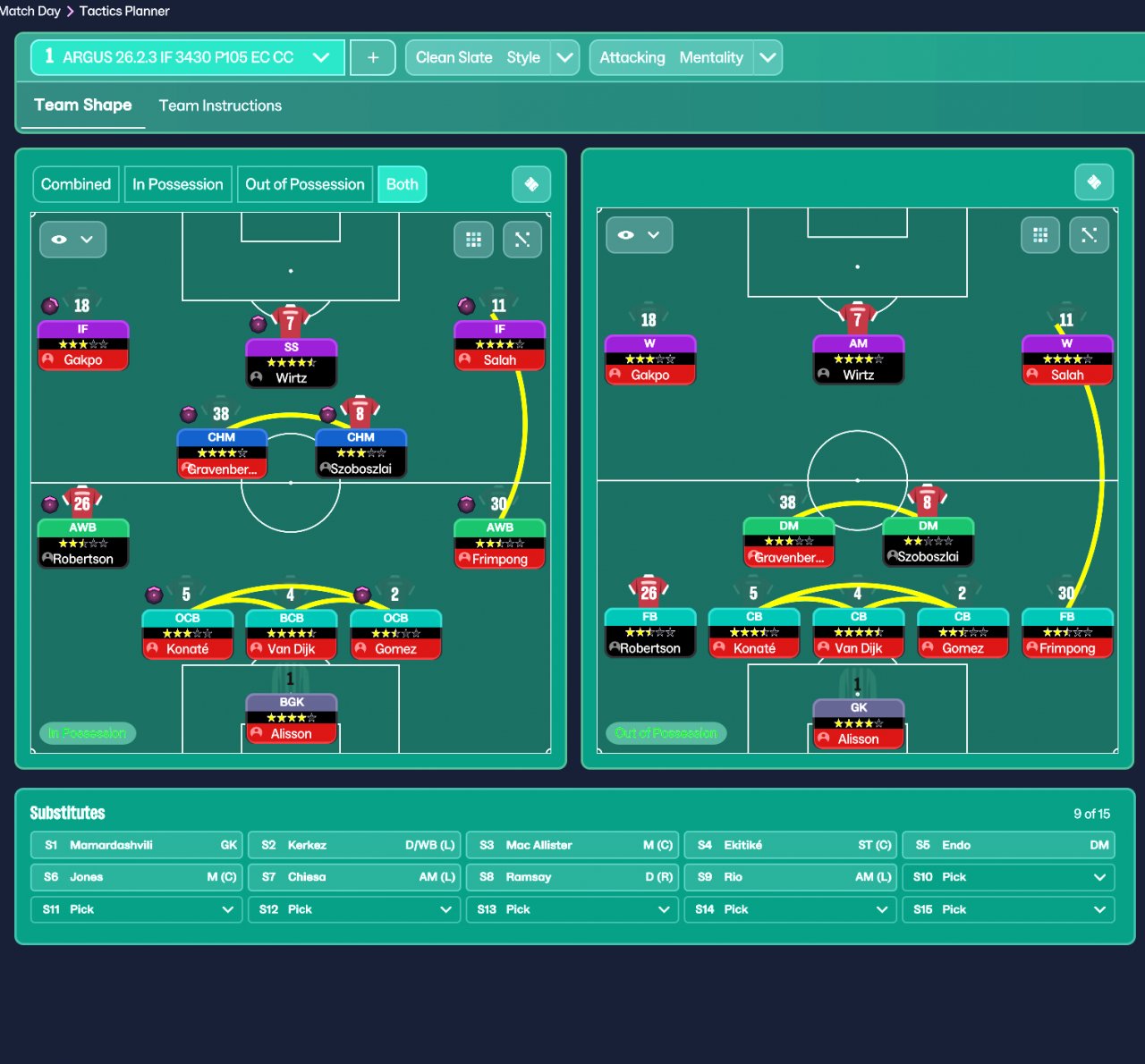Image resolution: width=1145 pixels, height=1064 pixels.
Task: Switch to the Team Shape tab
Action: pyautogui.click(x=83, y=106)
